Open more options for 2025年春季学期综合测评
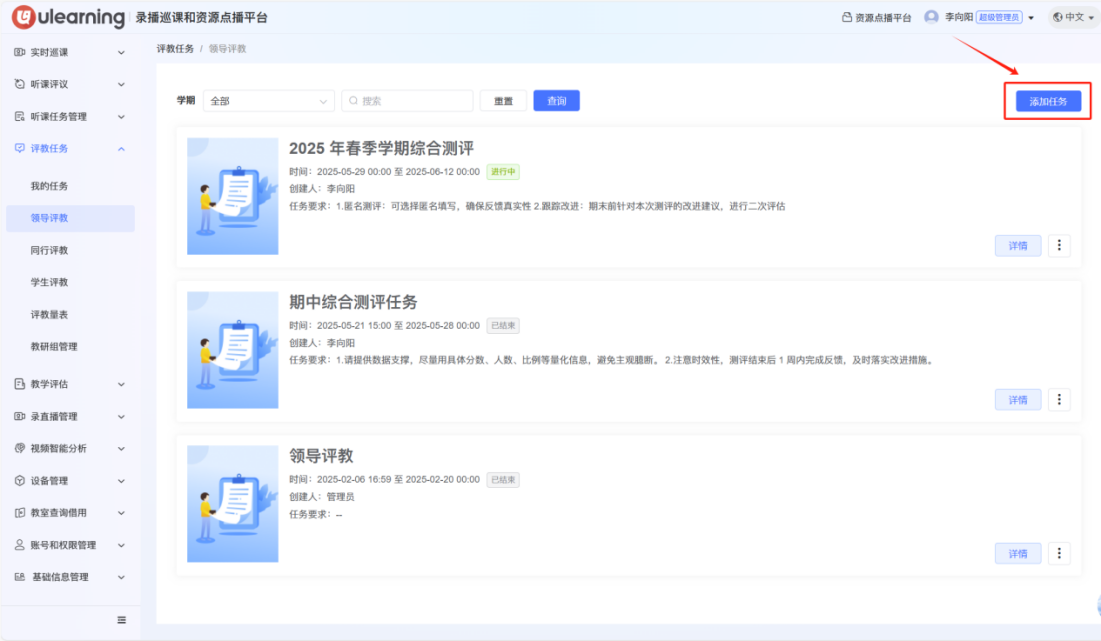The height and width of the screenshot is (641, 1101). (1059, 246)
